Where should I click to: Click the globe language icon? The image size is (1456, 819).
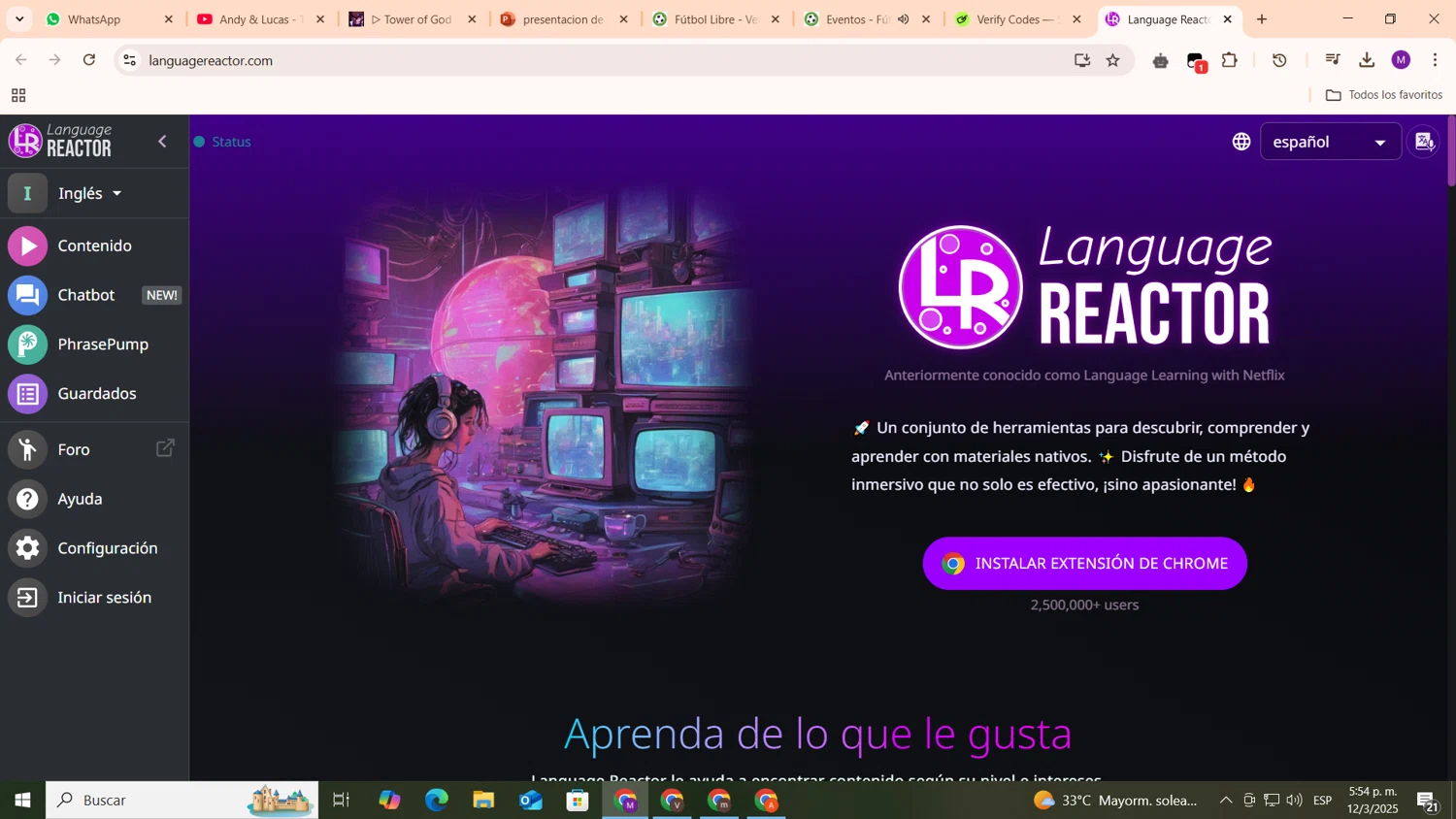[x=1241, y=142]
